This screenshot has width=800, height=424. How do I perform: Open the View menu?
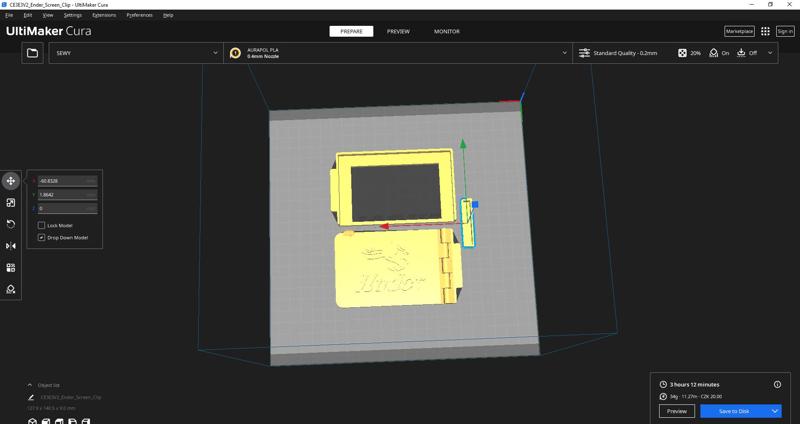tap(47, 15)
